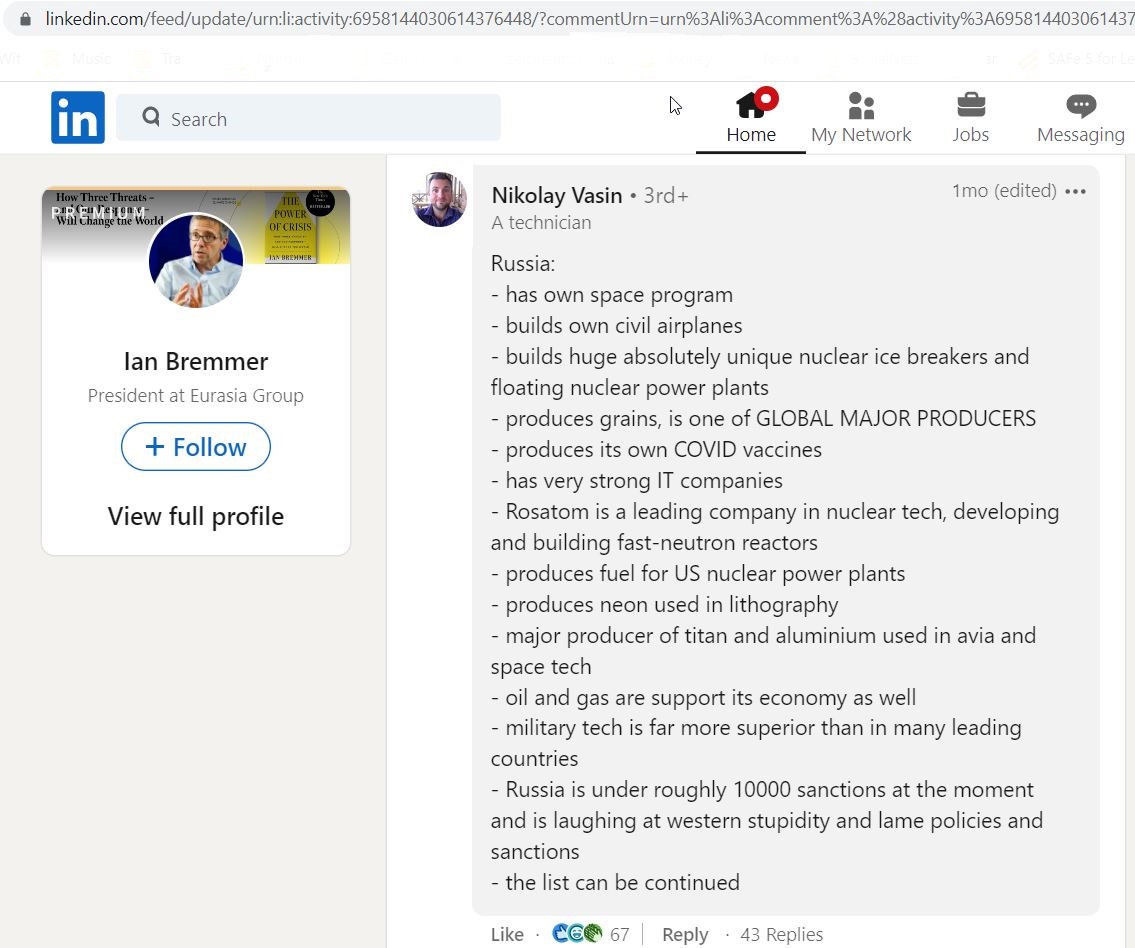Open My Network icon
This screenshot has width=1135, height=948.
point(861,106)
